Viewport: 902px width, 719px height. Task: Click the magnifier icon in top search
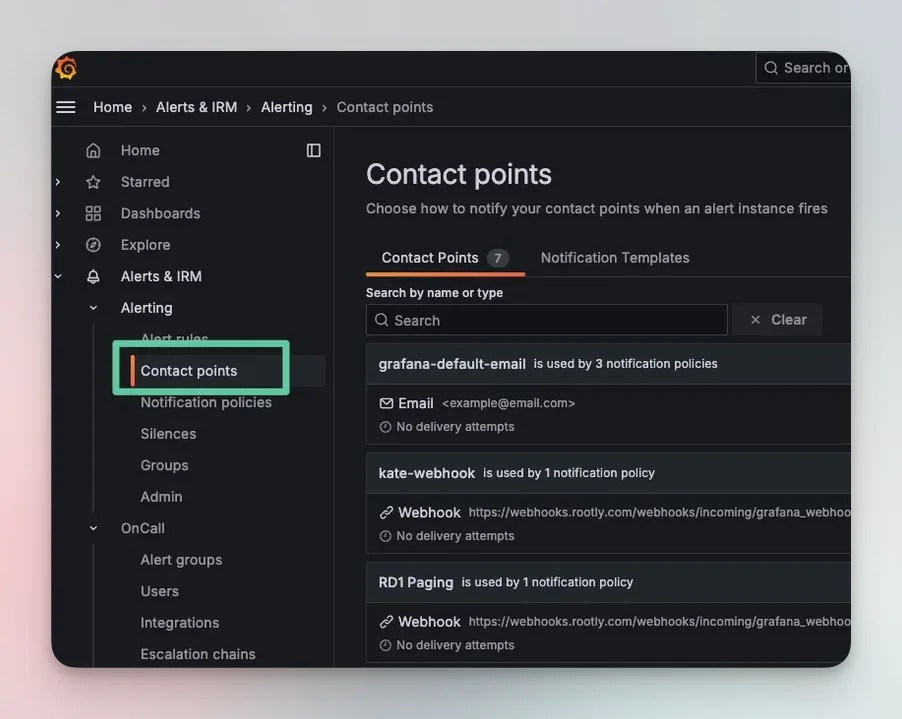pos(771,68)
